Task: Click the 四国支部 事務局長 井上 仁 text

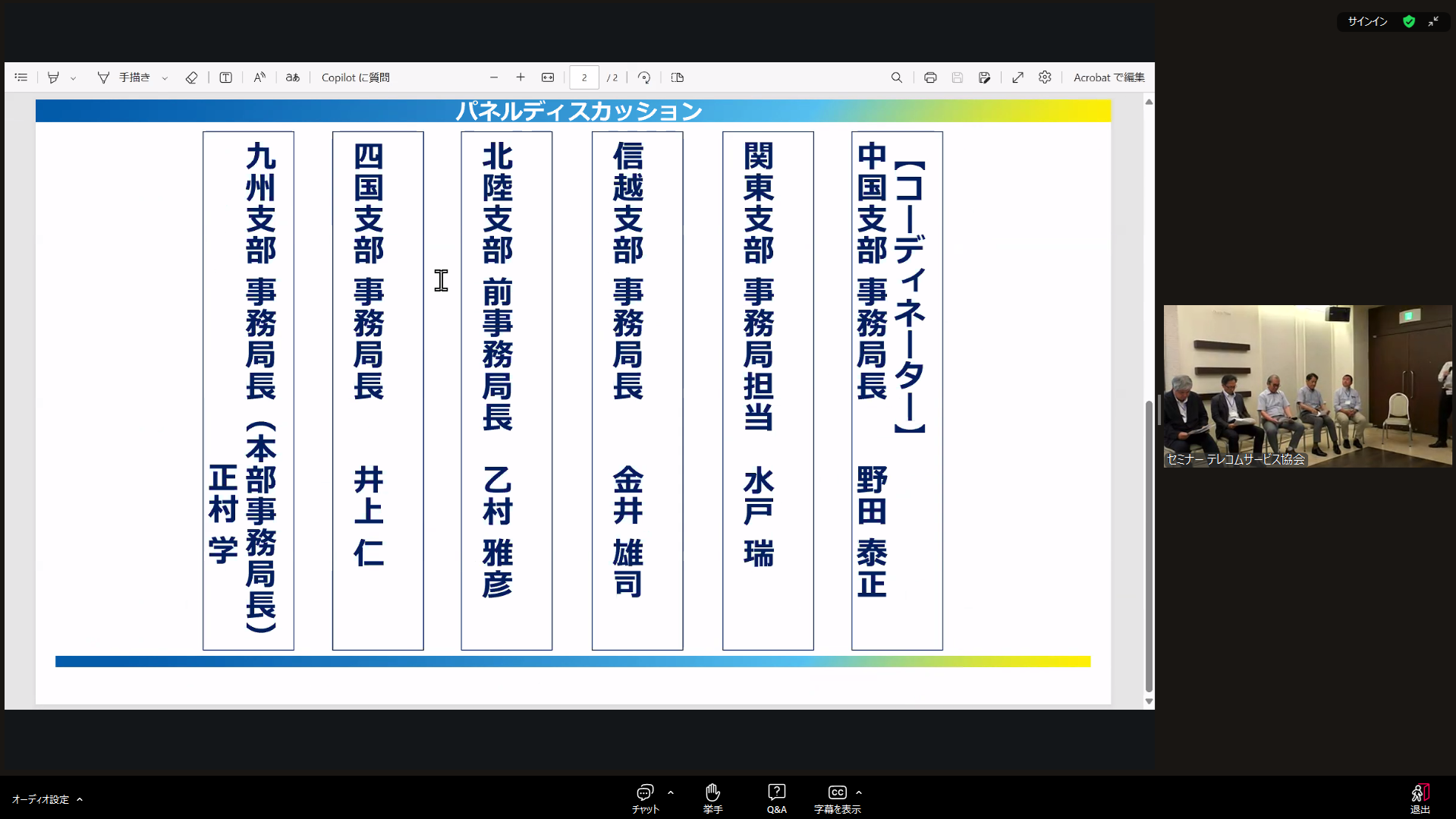Action: coord(369,354)
